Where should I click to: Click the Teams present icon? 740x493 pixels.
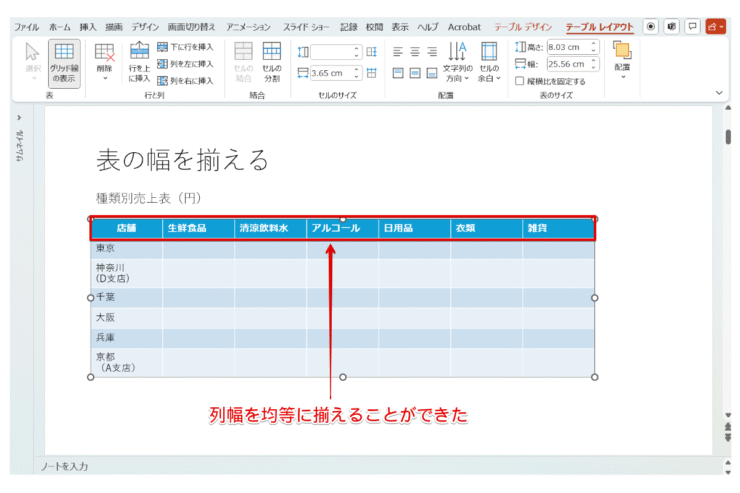click(x=672, y=26)
